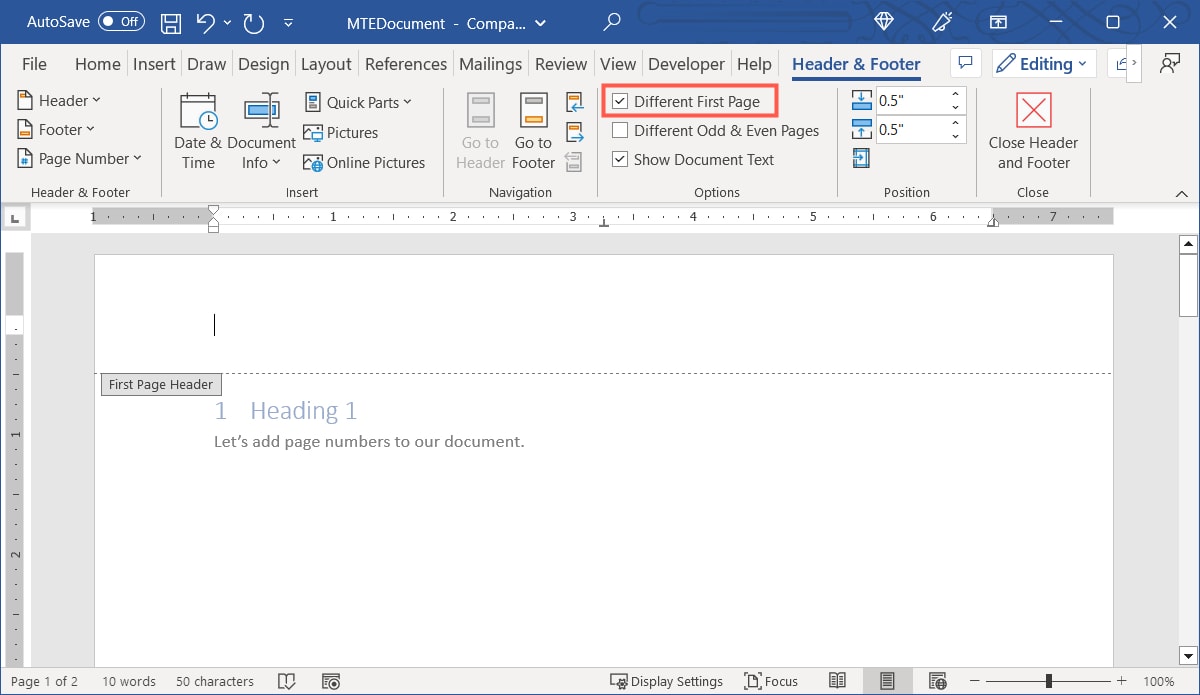Open the Header dropdown
The height and width of the screenshot is (695, 1200).
pos(58,100)
